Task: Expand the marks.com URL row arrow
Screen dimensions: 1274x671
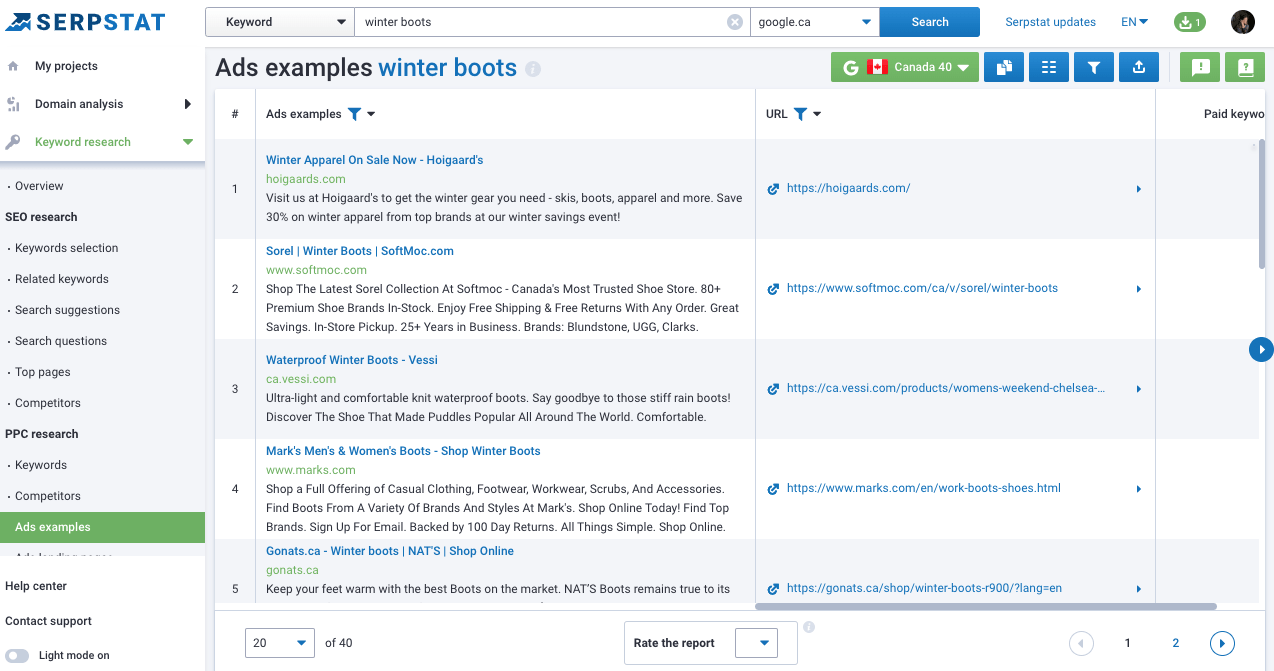Action: (1139, 489)
